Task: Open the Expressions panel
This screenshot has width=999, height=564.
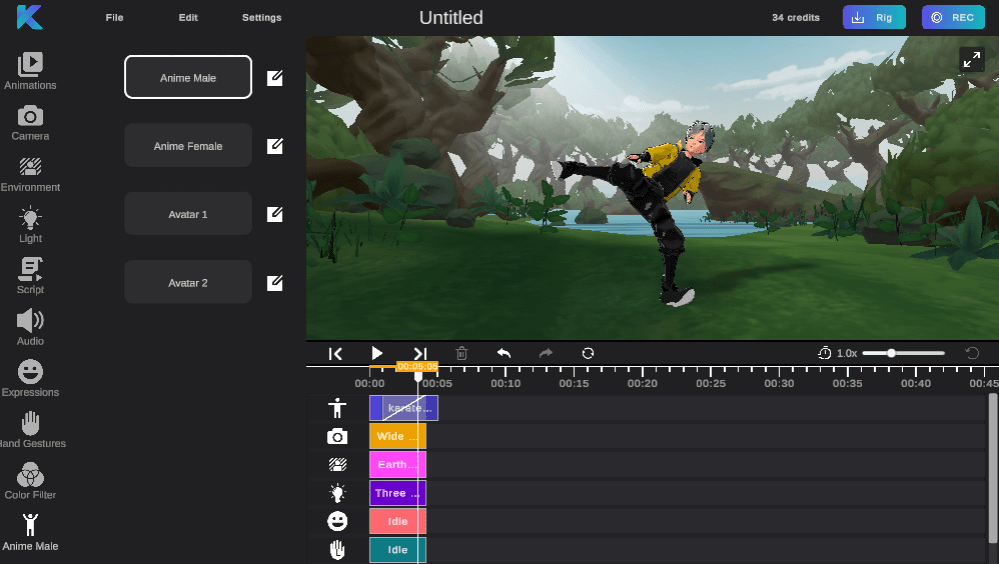Action: pos(30,378)
